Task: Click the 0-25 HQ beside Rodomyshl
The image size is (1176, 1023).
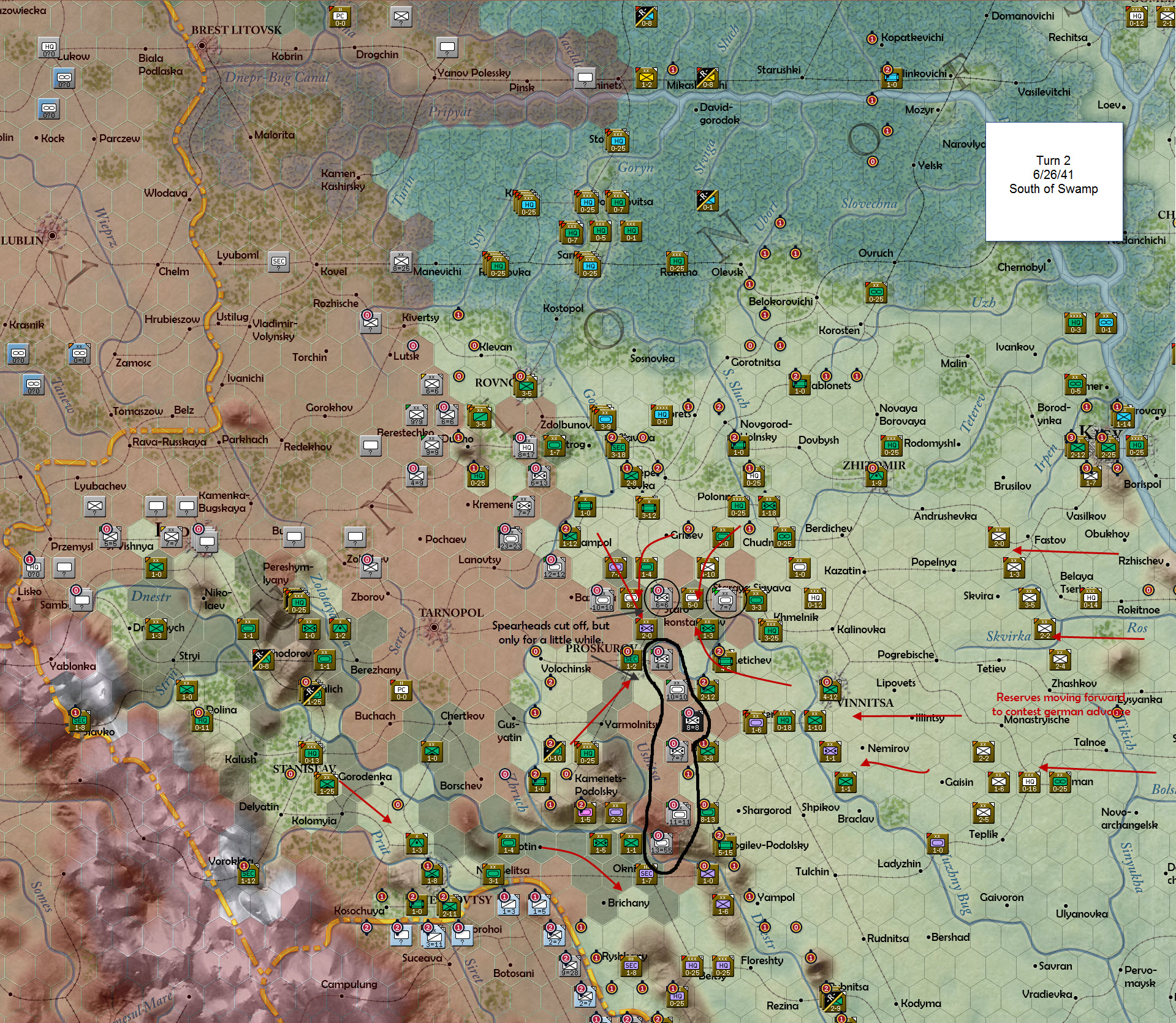Action: [x=892, y=446]
